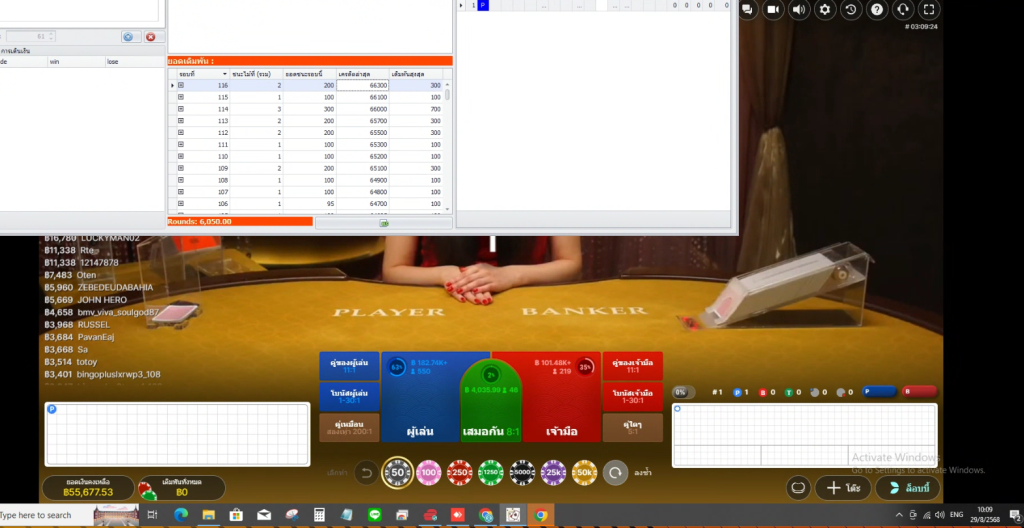Switch roadmap to red B view
This screenshot has height=528, width=1024.
tap(920, 392)
